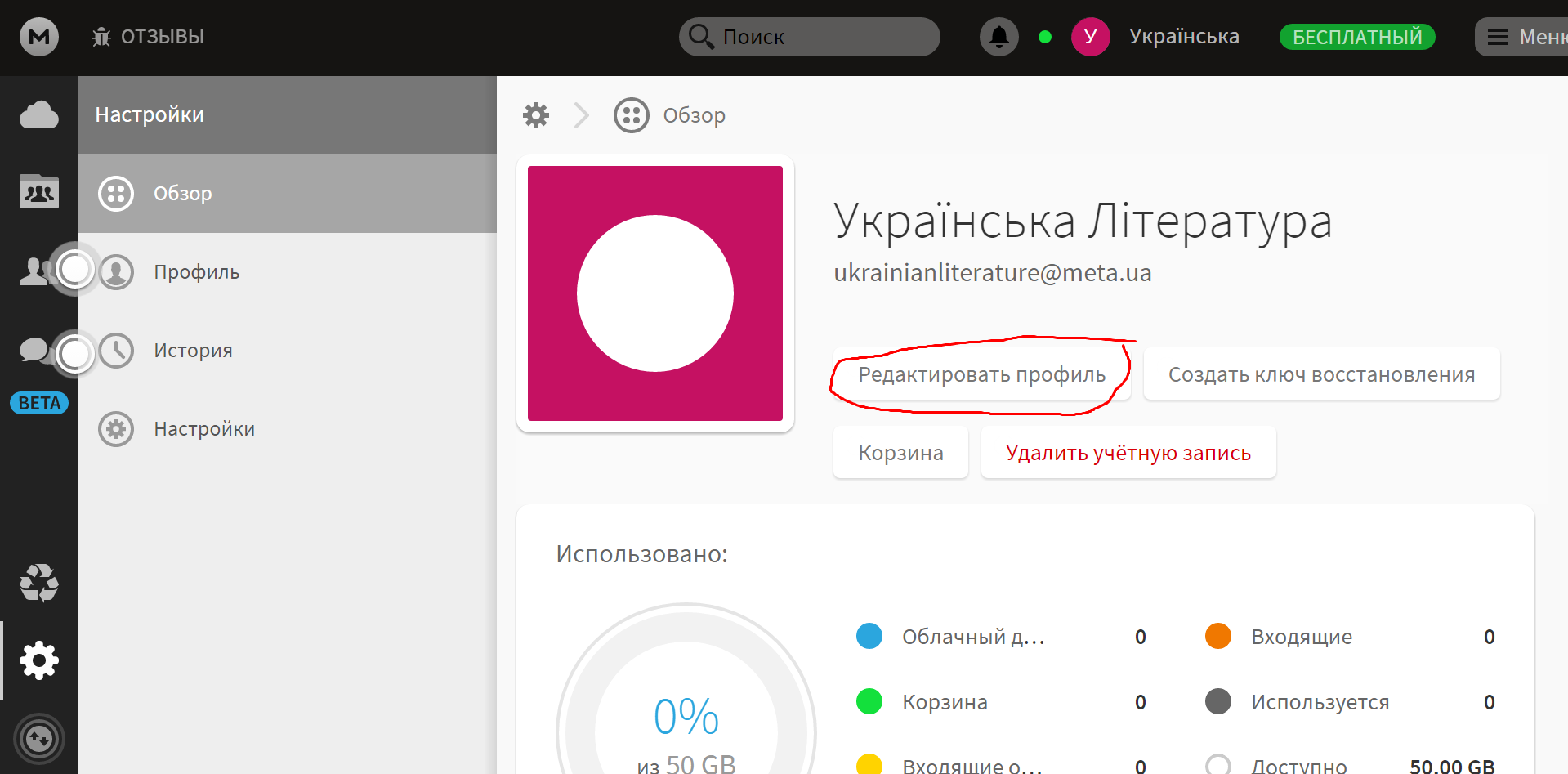Click the Используется usage label

[1320, 702]
